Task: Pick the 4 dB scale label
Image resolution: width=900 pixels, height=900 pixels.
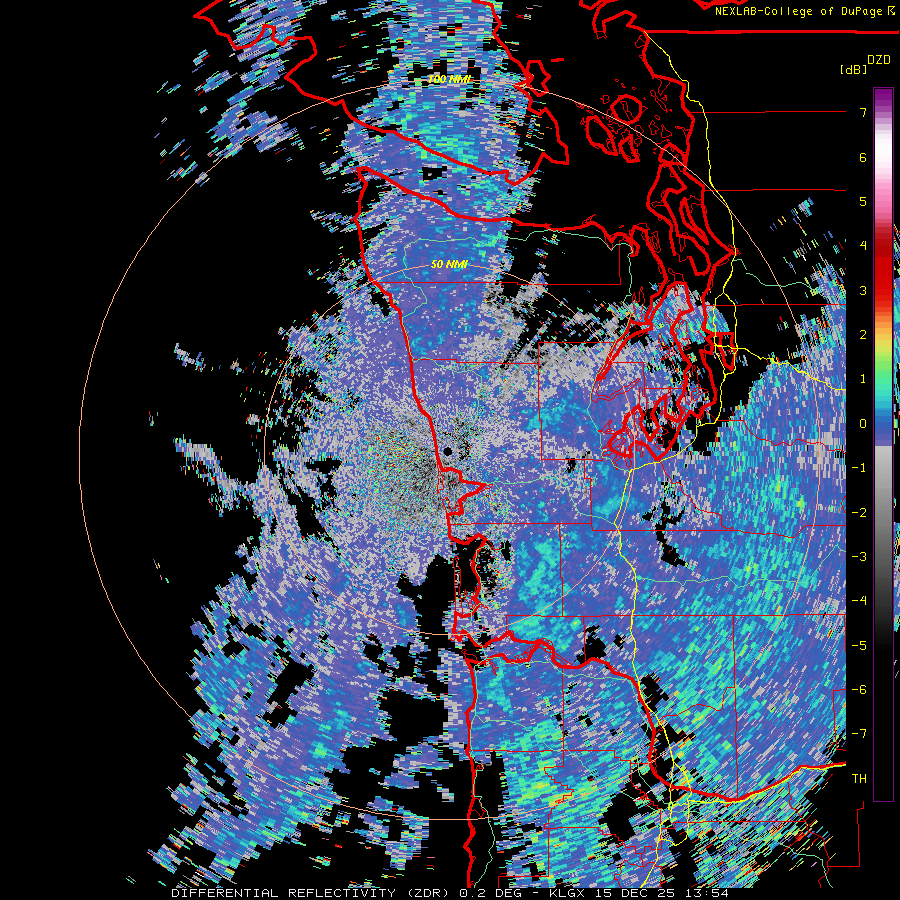Action: [x=863, y=246]
